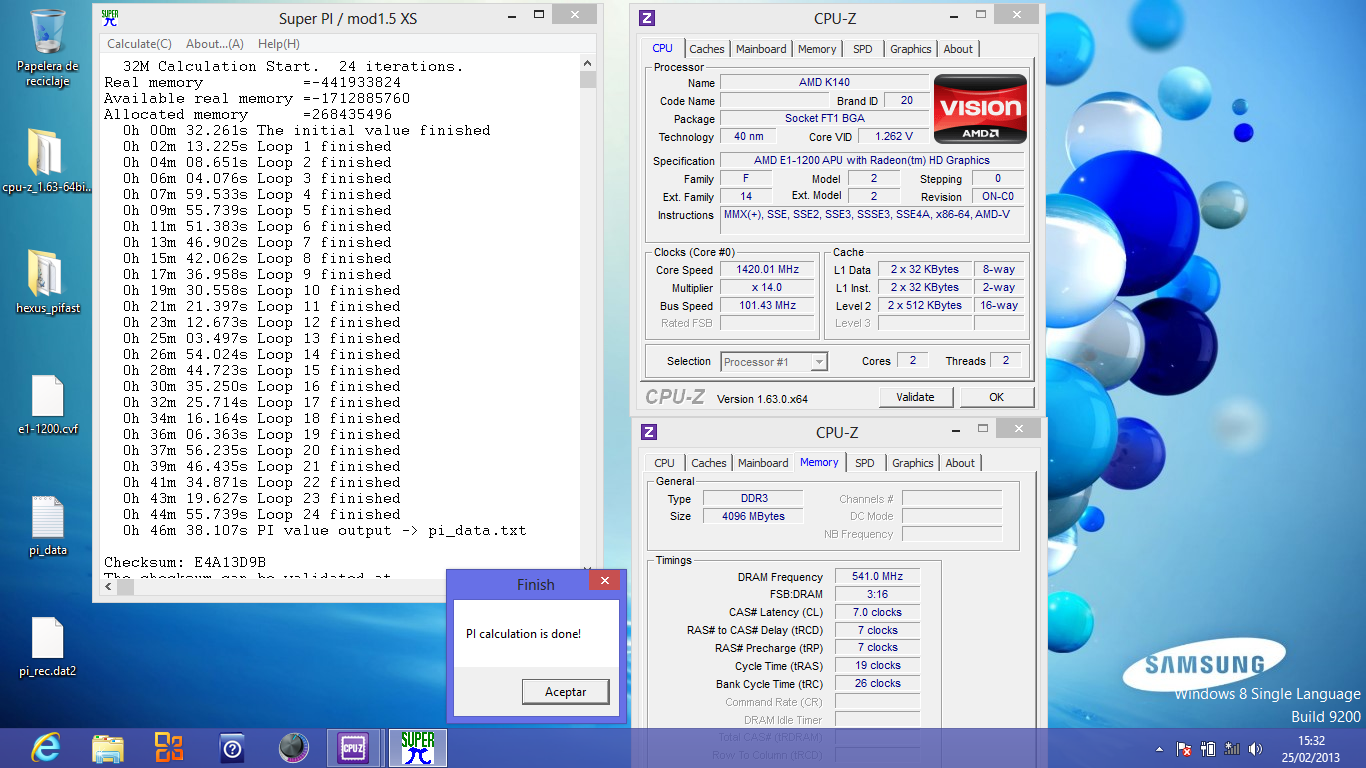Image resolution: width=1366 pixels, height=768 pixels.
Task: Click the Super PI scrollbar down arrow
Action: 587,572
